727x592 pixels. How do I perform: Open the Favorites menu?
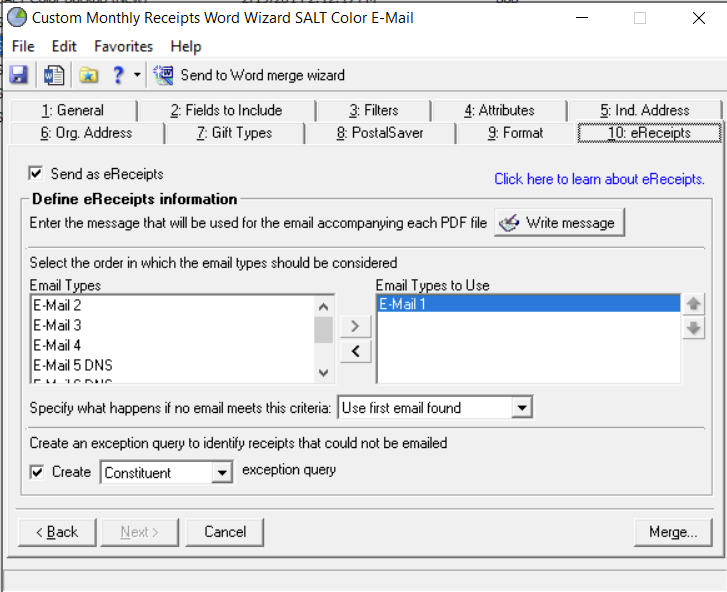[123, 46]
